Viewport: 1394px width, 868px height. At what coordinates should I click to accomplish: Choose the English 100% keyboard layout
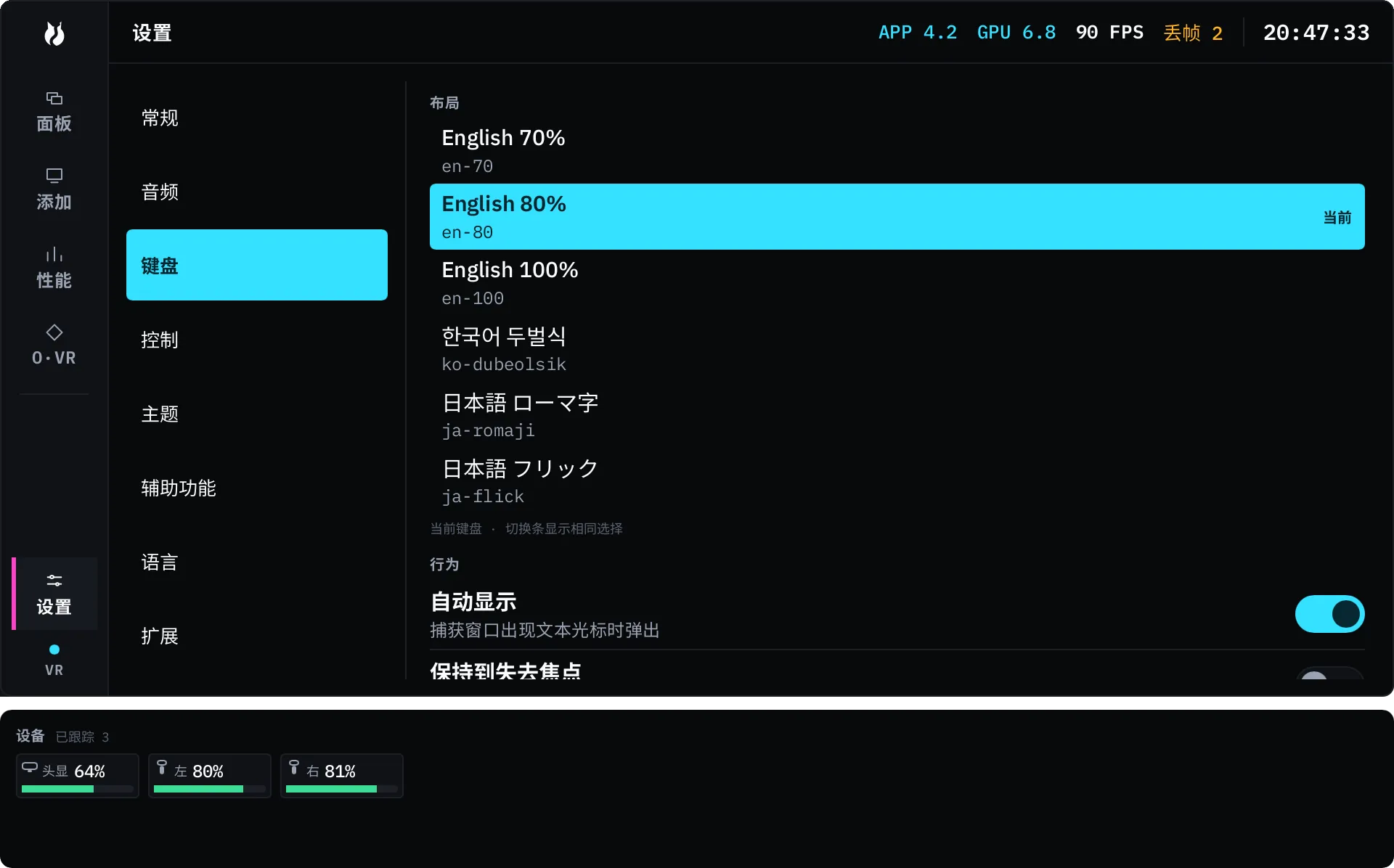pyautogui.click(x=897, y=283)
